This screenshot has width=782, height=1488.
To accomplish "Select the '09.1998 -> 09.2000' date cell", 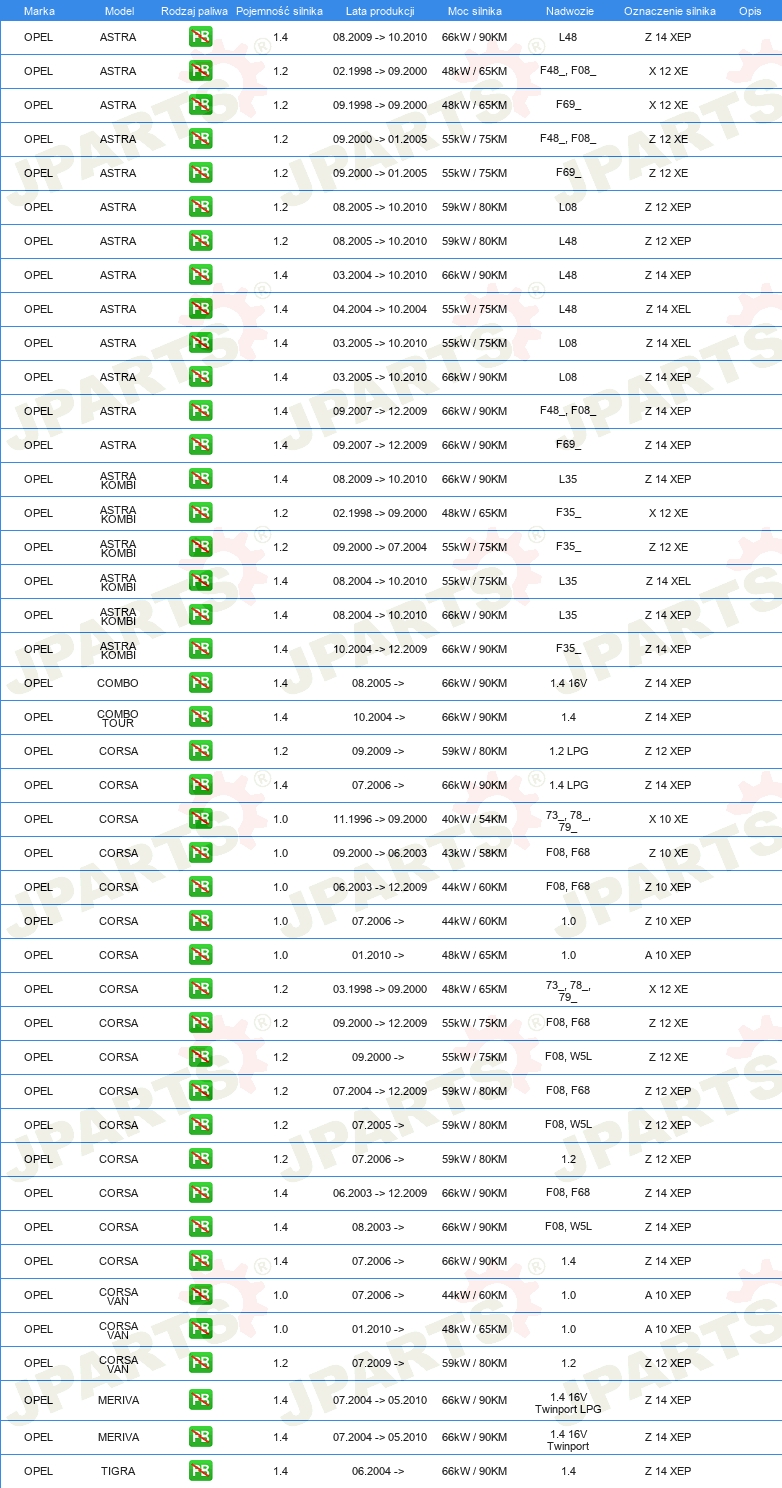I will [380, 105].
